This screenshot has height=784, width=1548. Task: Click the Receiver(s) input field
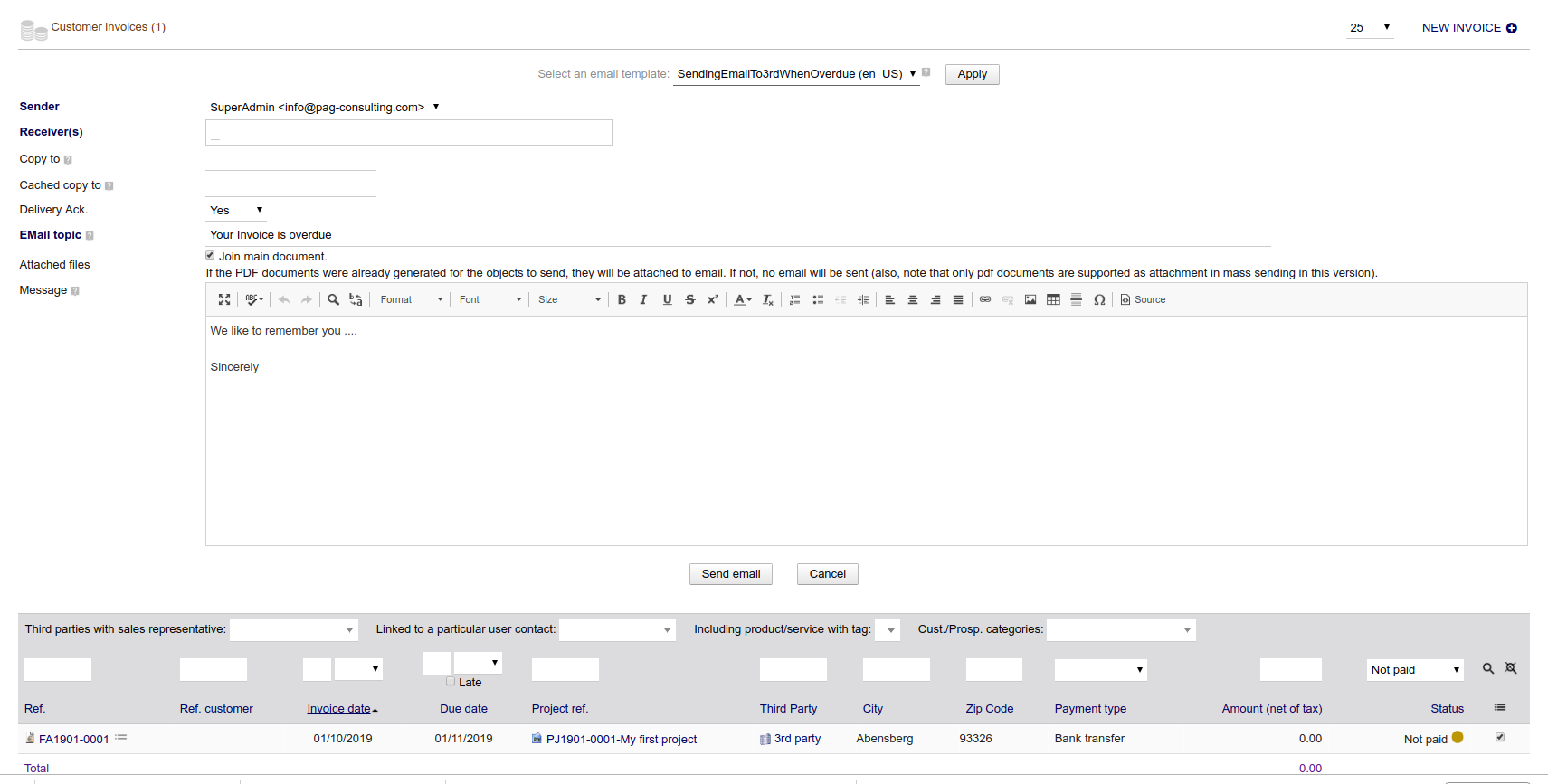pyautogui.click(x=408, y=133)
